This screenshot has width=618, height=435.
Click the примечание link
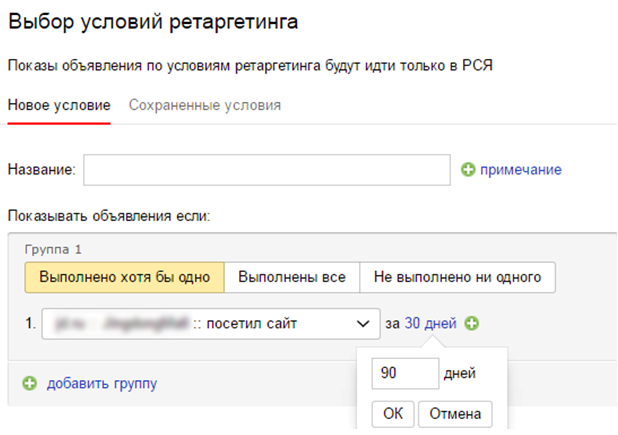[x=521, y=170]
